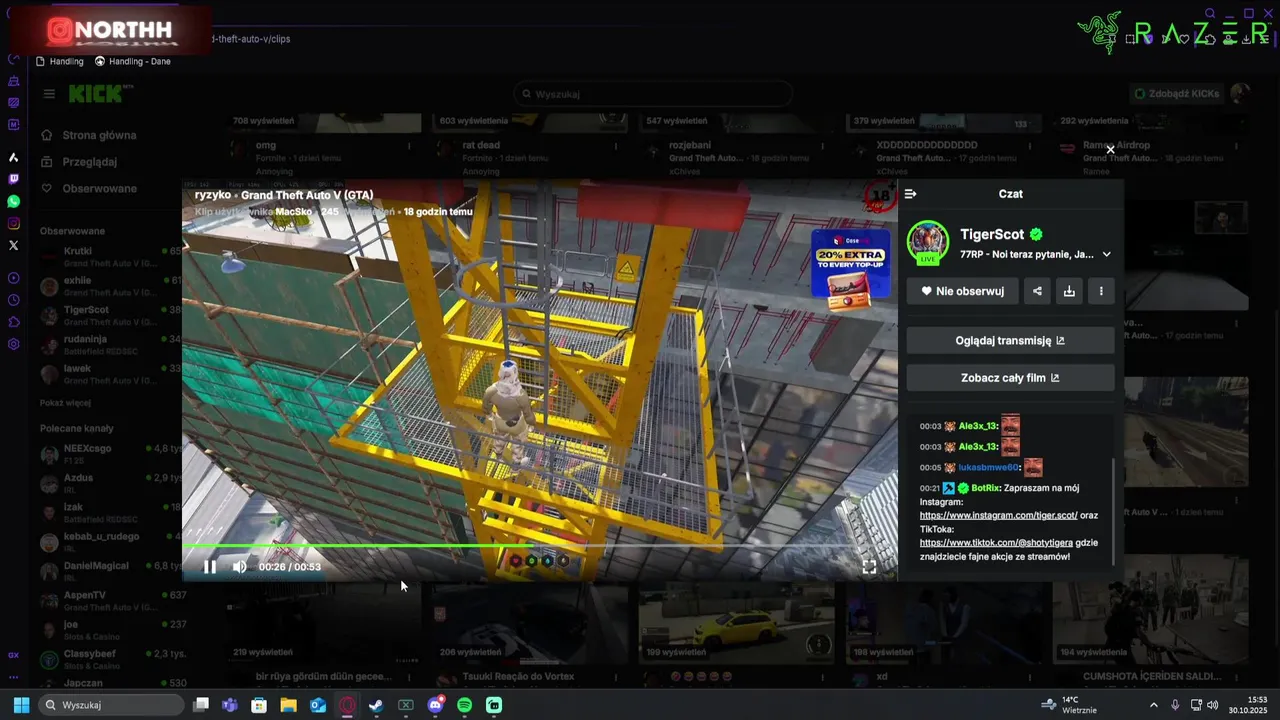1280x720 pixels.
Task: Open Task View on the taskbar
Action: coord(201,705)
